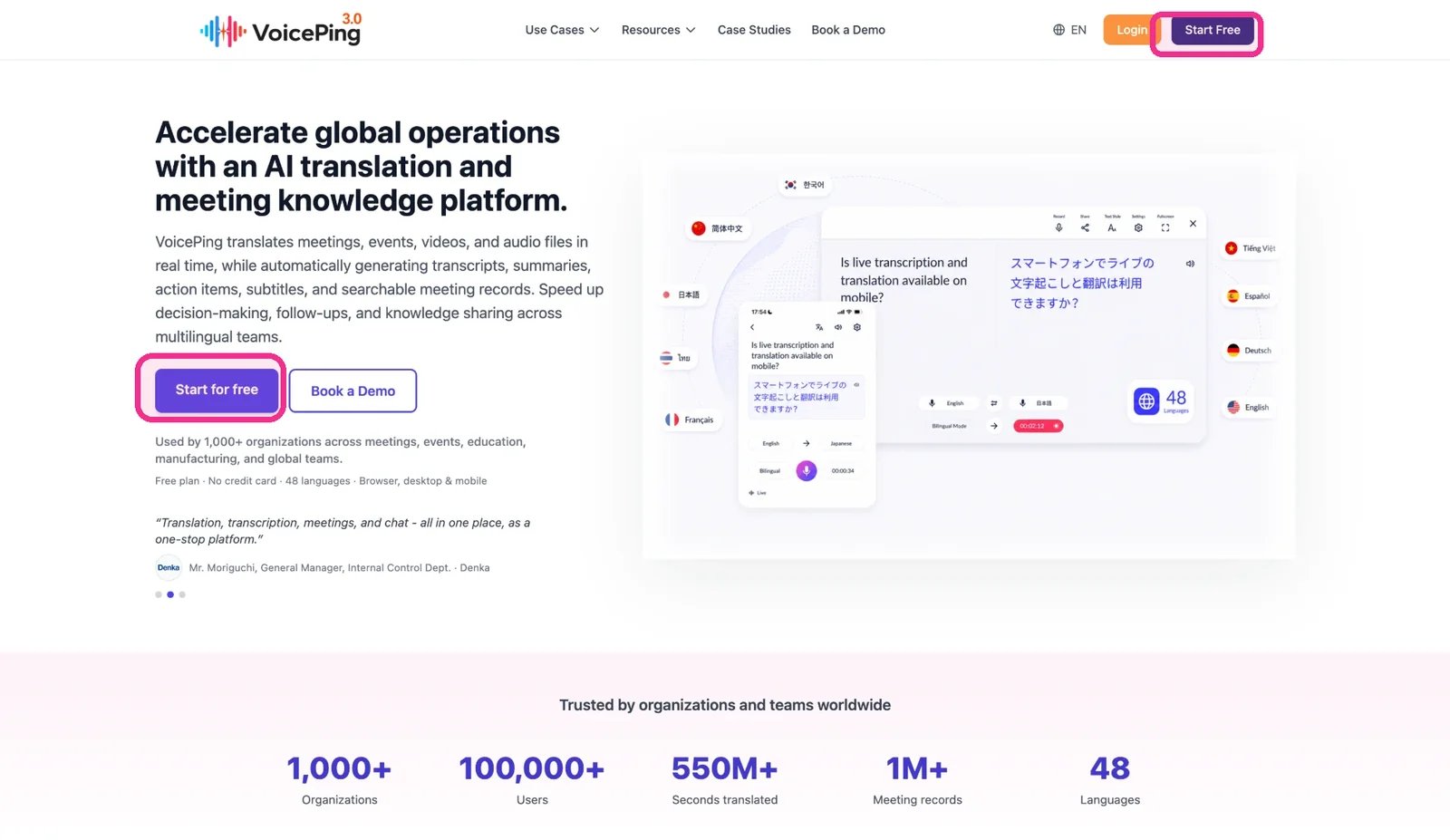Viewport: 1450px width, 840px height.
Task: Click the 48 Languages statistic at the bottom
Action: tap(1110, 779)
